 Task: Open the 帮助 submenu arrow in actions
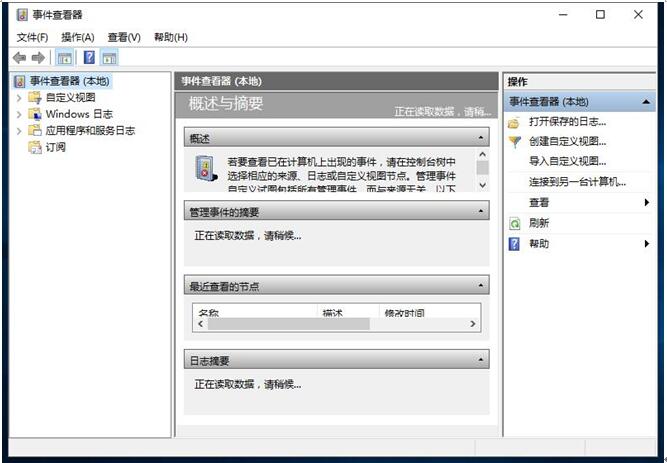tap(647, 243)
